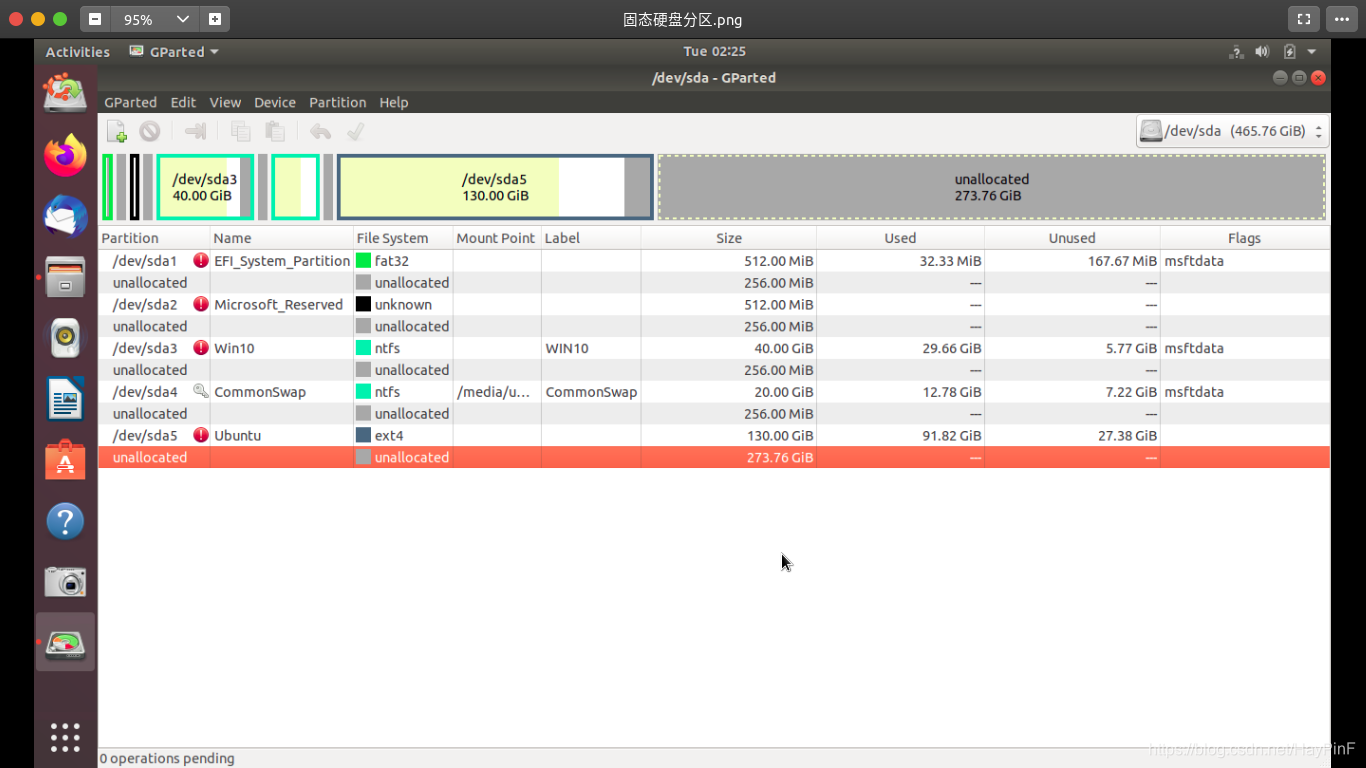This screenshot has height=768, width=1366.
Task: Click the Undo last operation icon
Action: point(320,131)
